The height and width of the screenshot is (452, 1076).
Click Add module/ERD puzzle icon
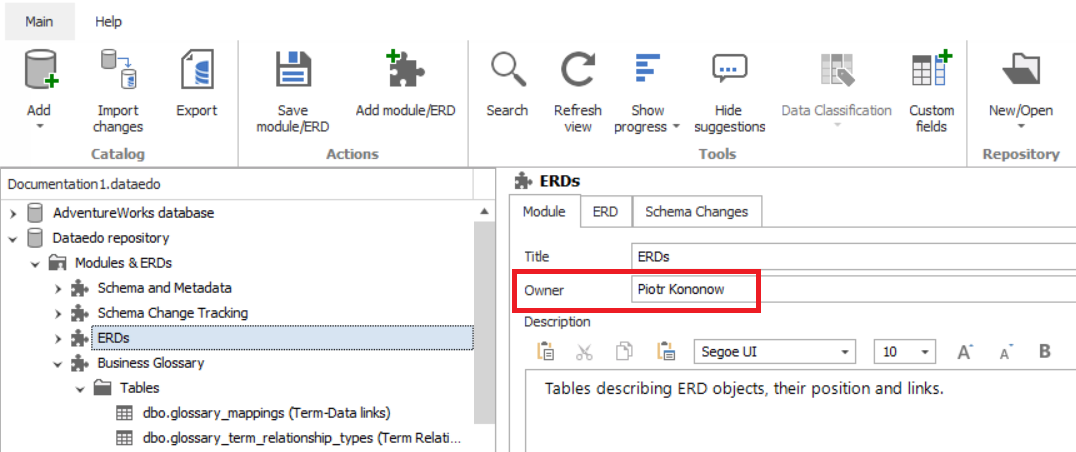click(405, 72)
